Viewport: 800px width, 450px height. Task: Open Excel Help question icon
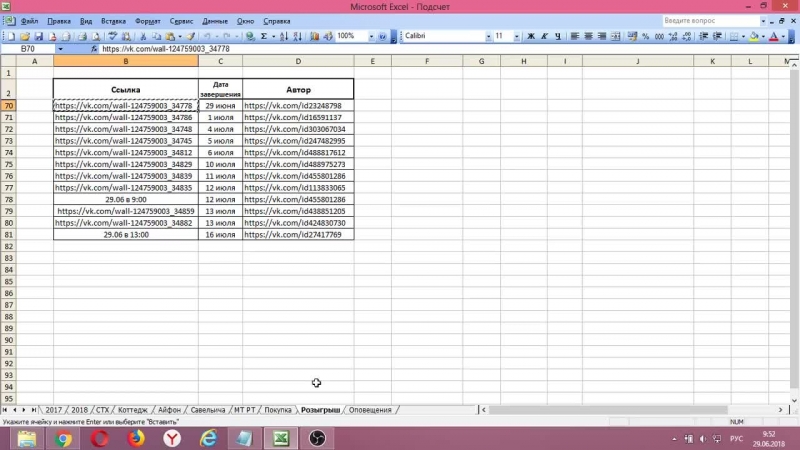(x=382, y=36)
